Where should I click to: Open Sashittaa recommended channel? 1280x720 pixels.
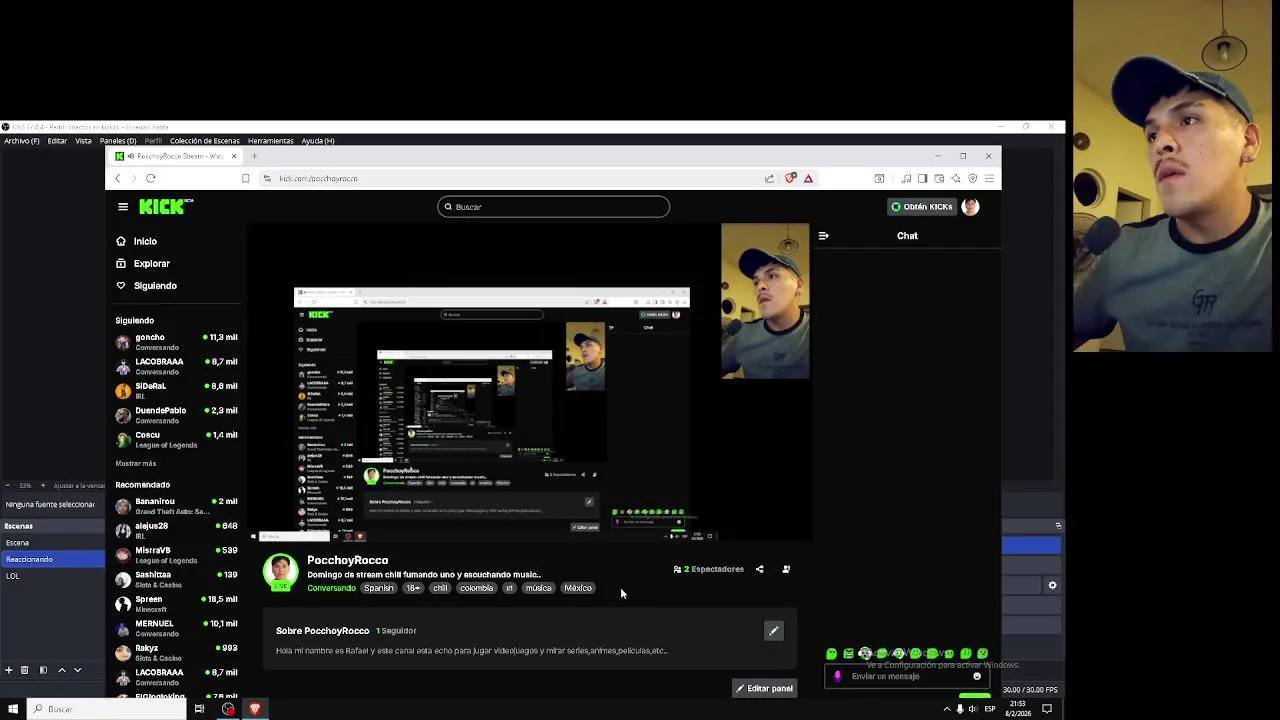pos(176,580)
